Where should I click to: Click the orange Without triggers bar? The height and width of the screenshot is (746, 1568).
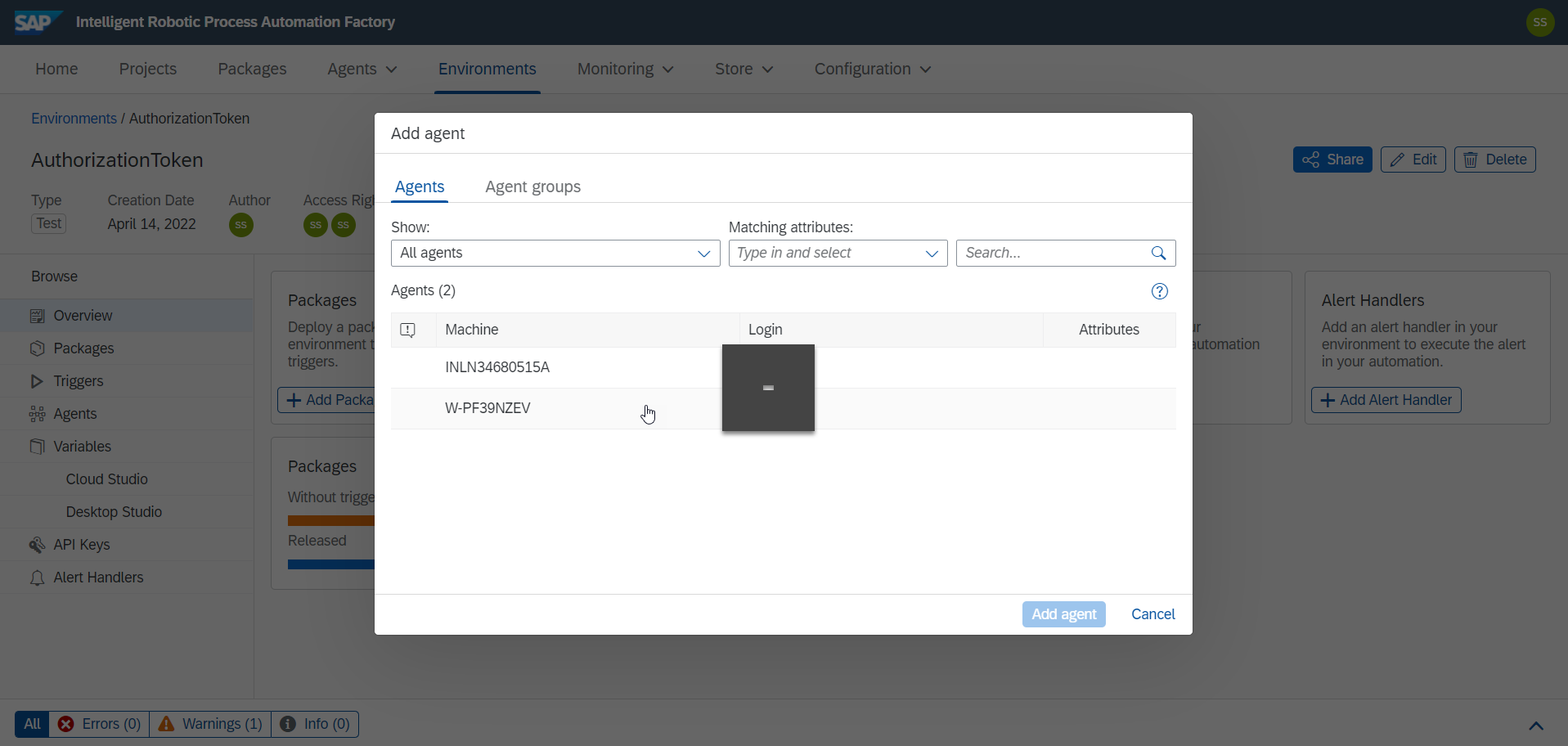pos(331,520)
